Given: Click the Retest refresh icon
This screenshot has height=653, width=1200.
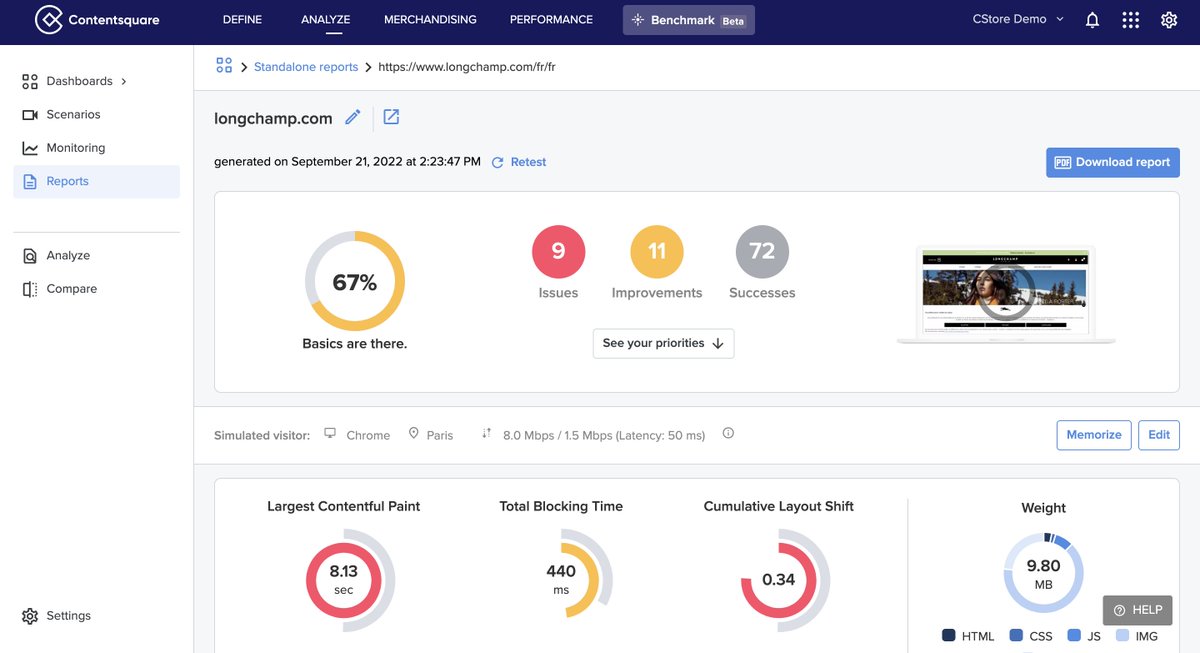Looking at the screenshot, I should (x=498, y=162).
